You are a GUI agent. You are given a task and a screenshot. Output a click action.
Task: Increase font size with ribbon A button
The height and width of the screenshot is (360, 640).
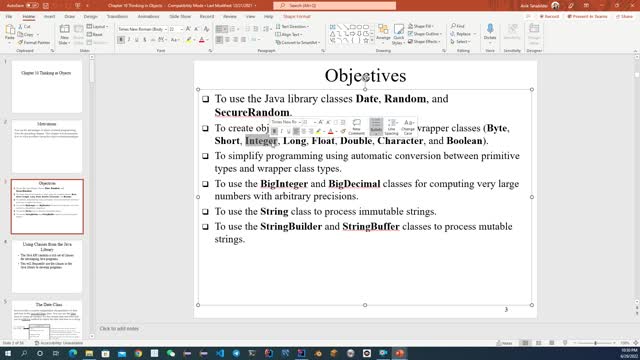[x=188, y=29]
